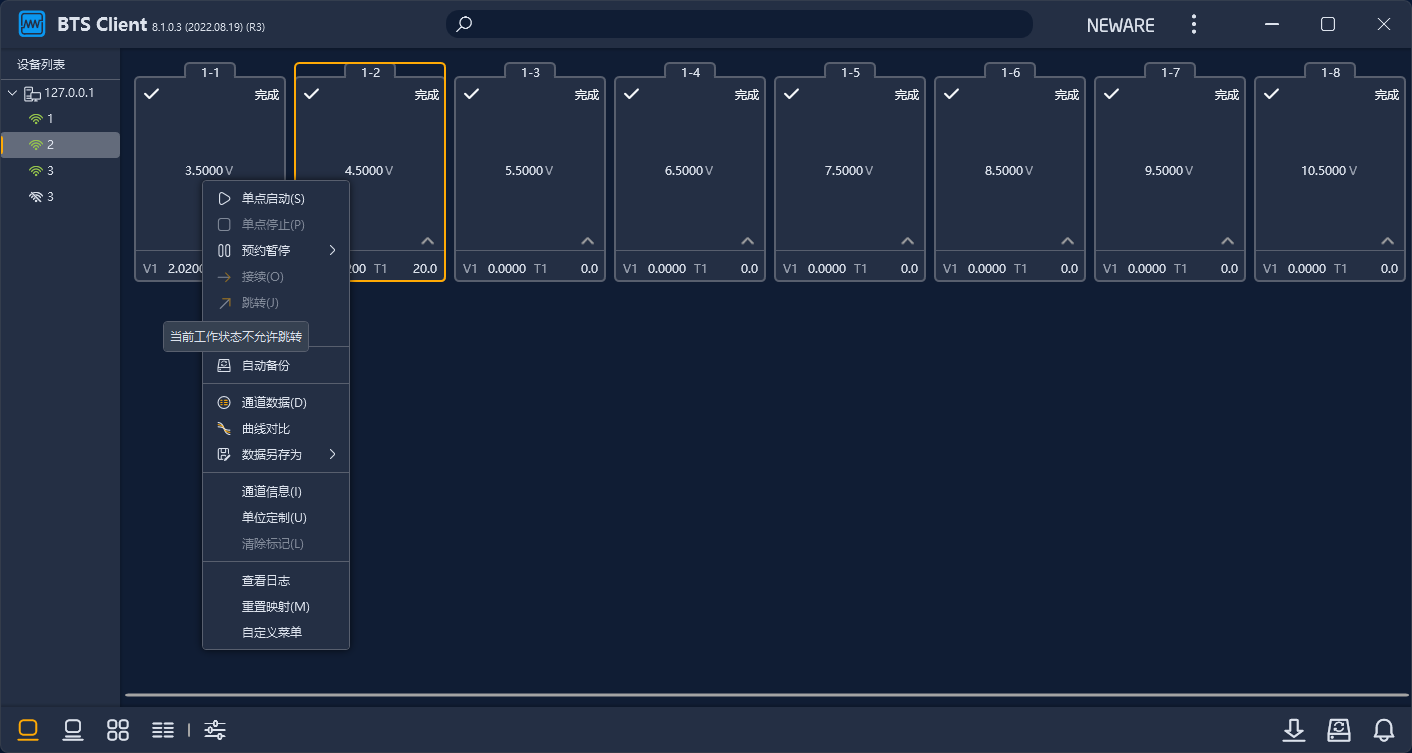Screen dimensions: 1412x753
Task: Expand channel 1-3 details chevron
Action: (588, 241)
